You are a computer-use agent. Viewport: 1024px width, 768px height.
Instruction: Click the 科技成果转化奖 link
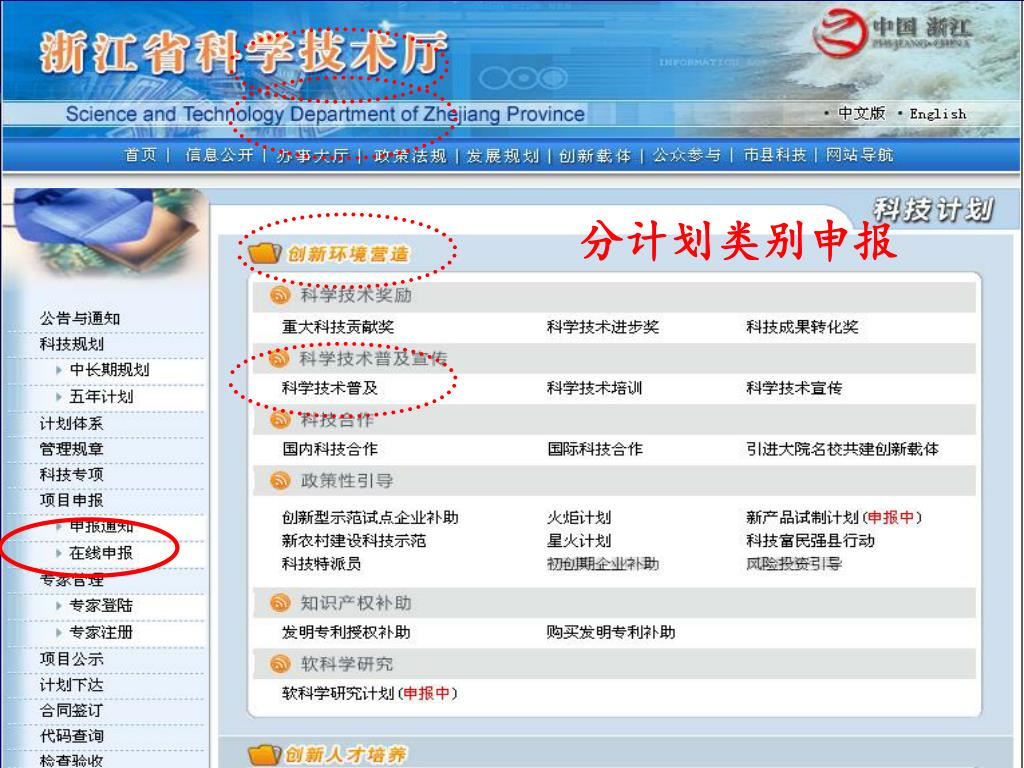click(803, 327)
